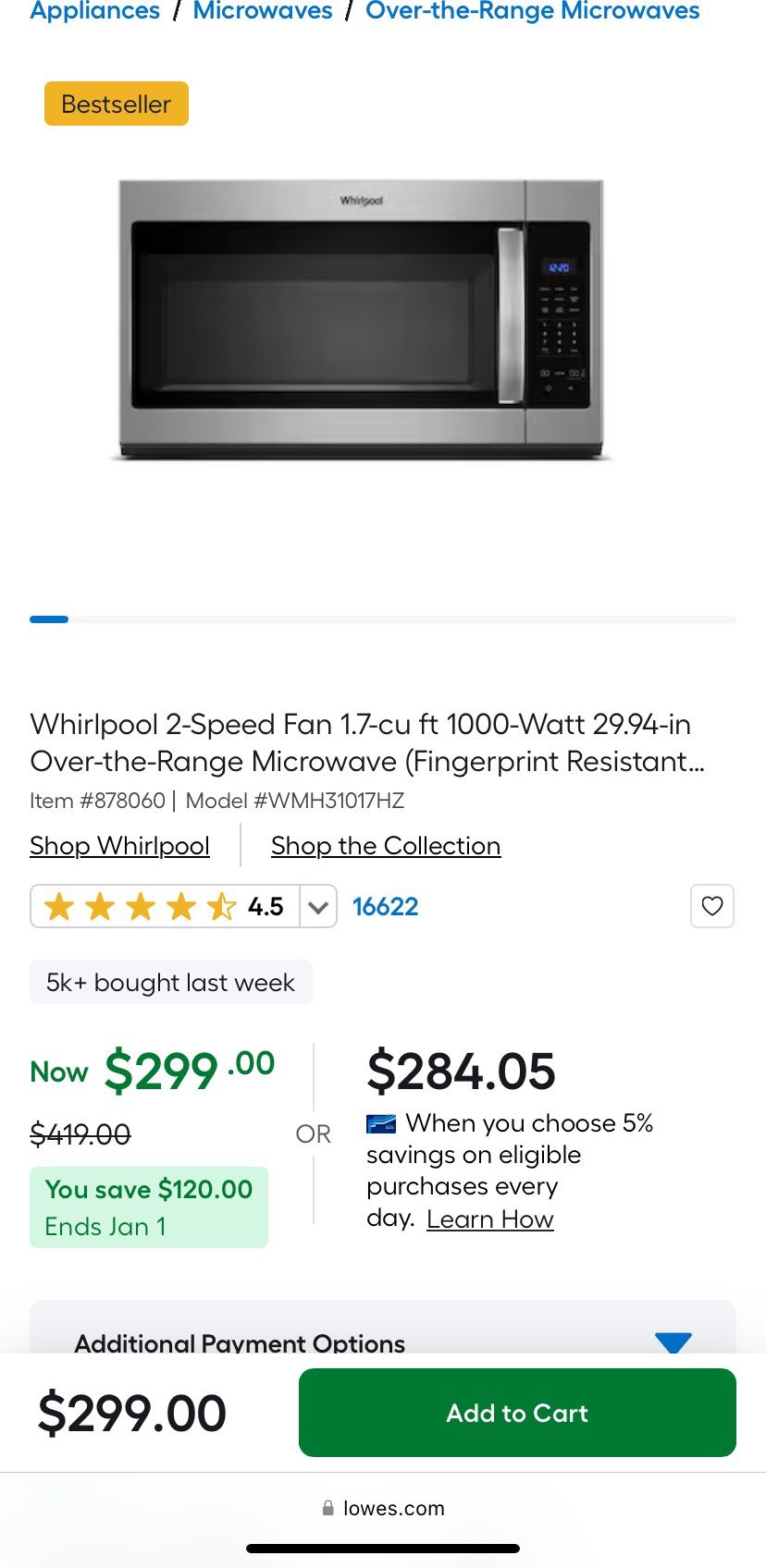The width and height of the screenshot is (766, 1568).
Task: Open Microwaves breadcrumb category
Action: (x=262, y=11)
